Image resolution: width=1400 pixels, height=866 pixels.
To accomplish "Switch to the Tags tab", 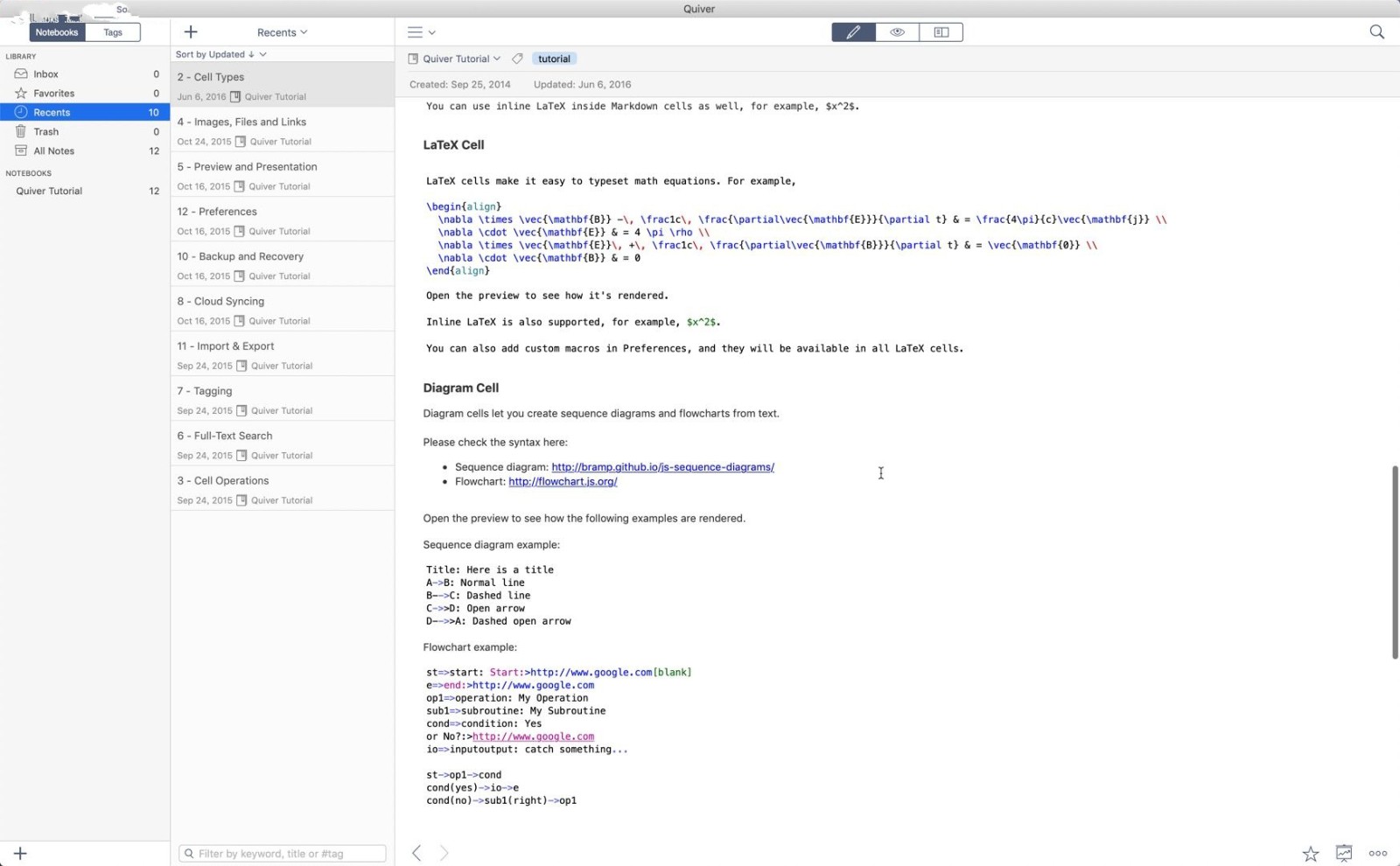I will (x=113, y=32).
